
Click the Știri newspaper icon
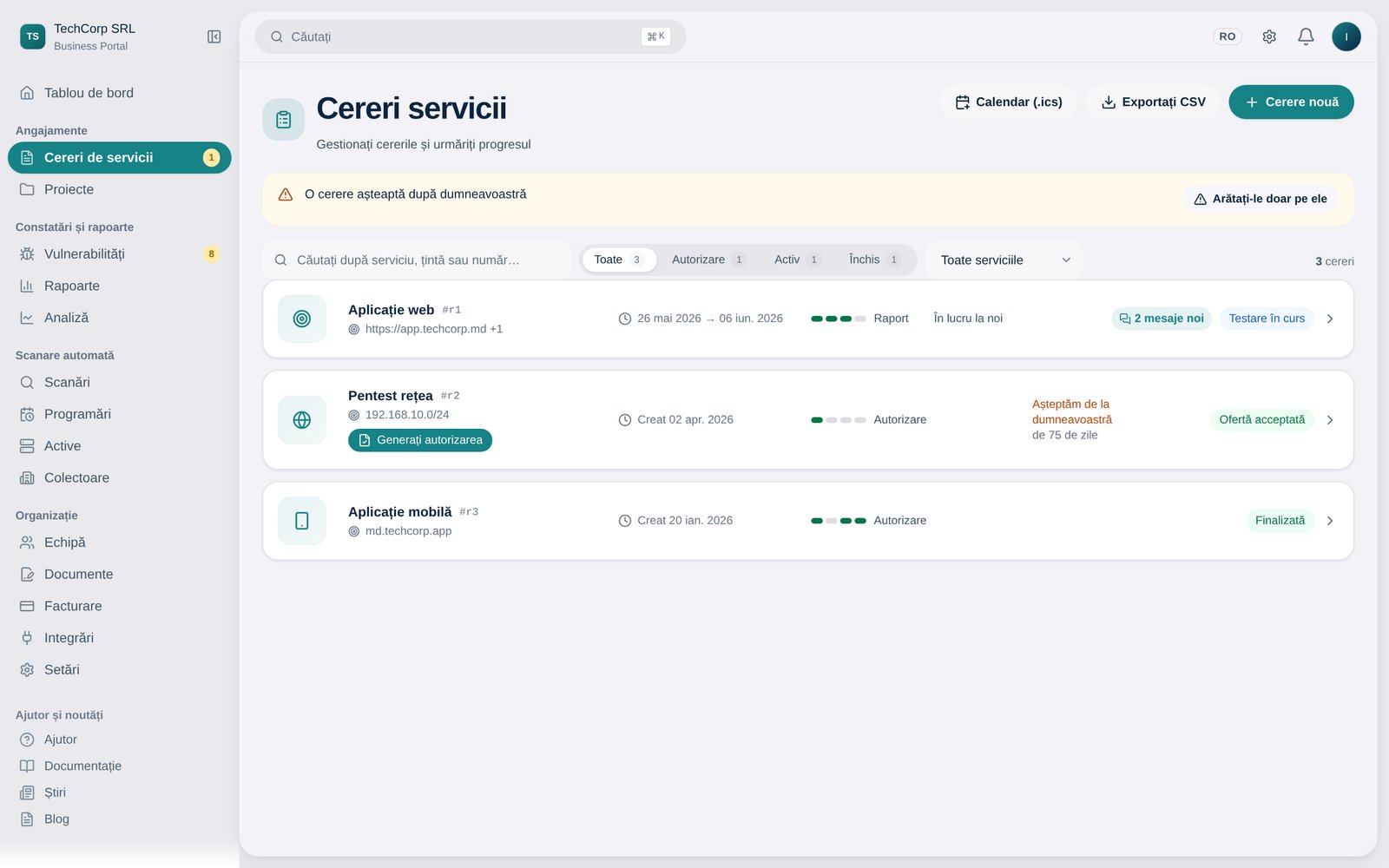click(27, 792)
